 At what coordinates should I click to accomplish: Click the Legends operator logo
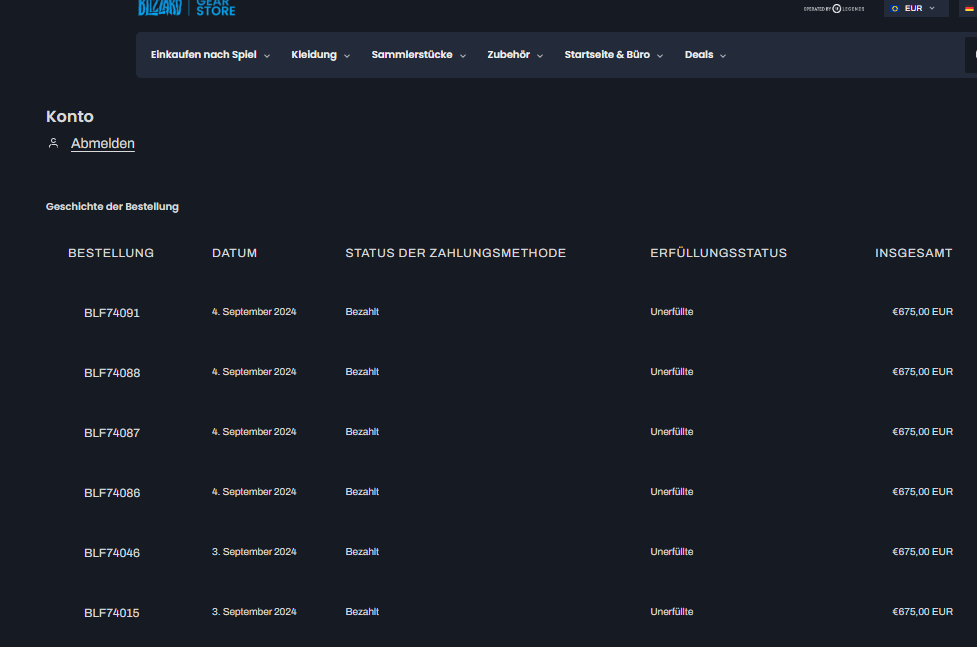click(x=834, y=9)
